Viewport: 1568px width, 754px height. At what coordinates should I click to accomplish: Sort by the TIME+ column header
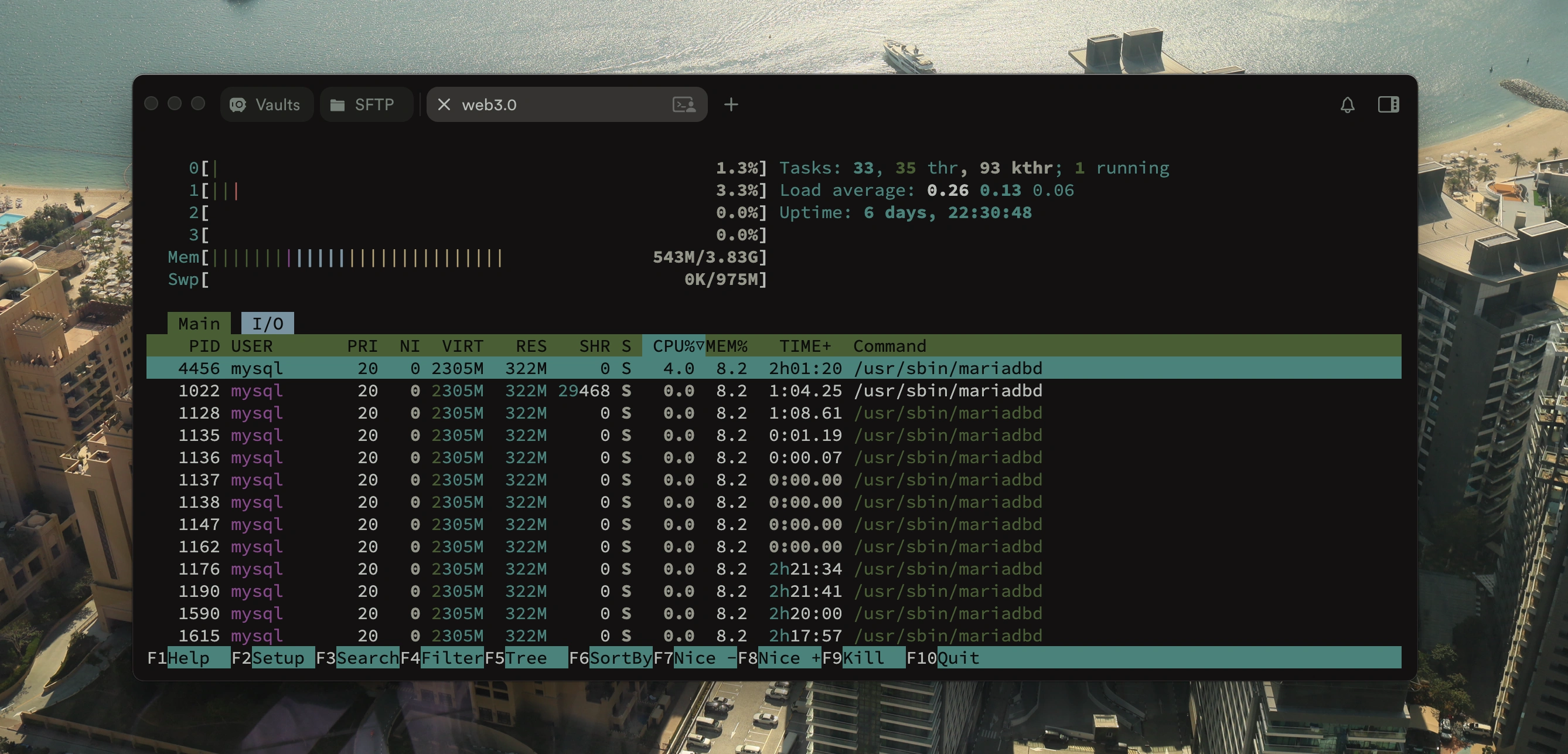click(805, 346)
